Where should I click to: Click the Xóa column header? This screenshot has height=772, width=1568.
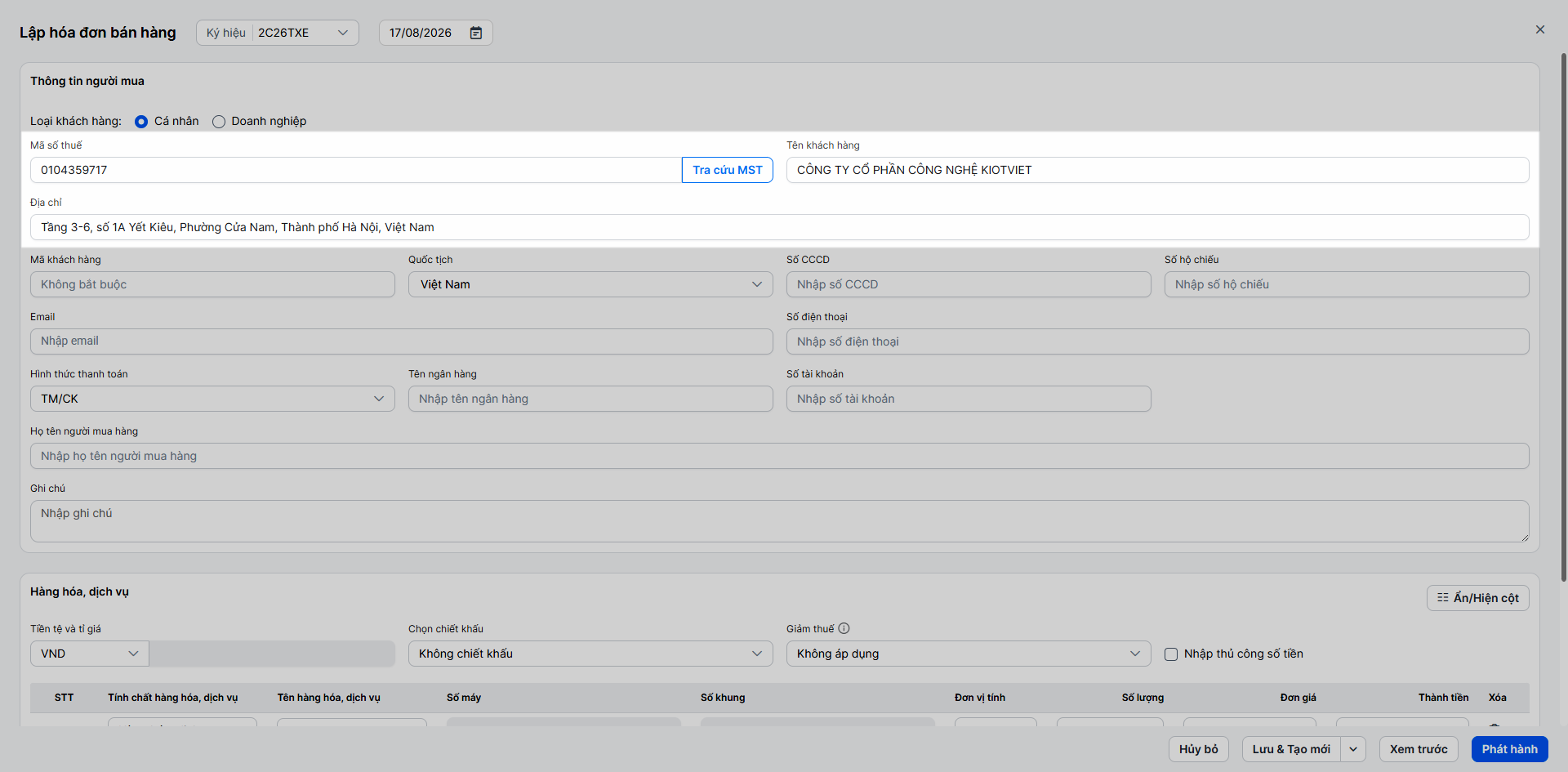pos(1498,698)
